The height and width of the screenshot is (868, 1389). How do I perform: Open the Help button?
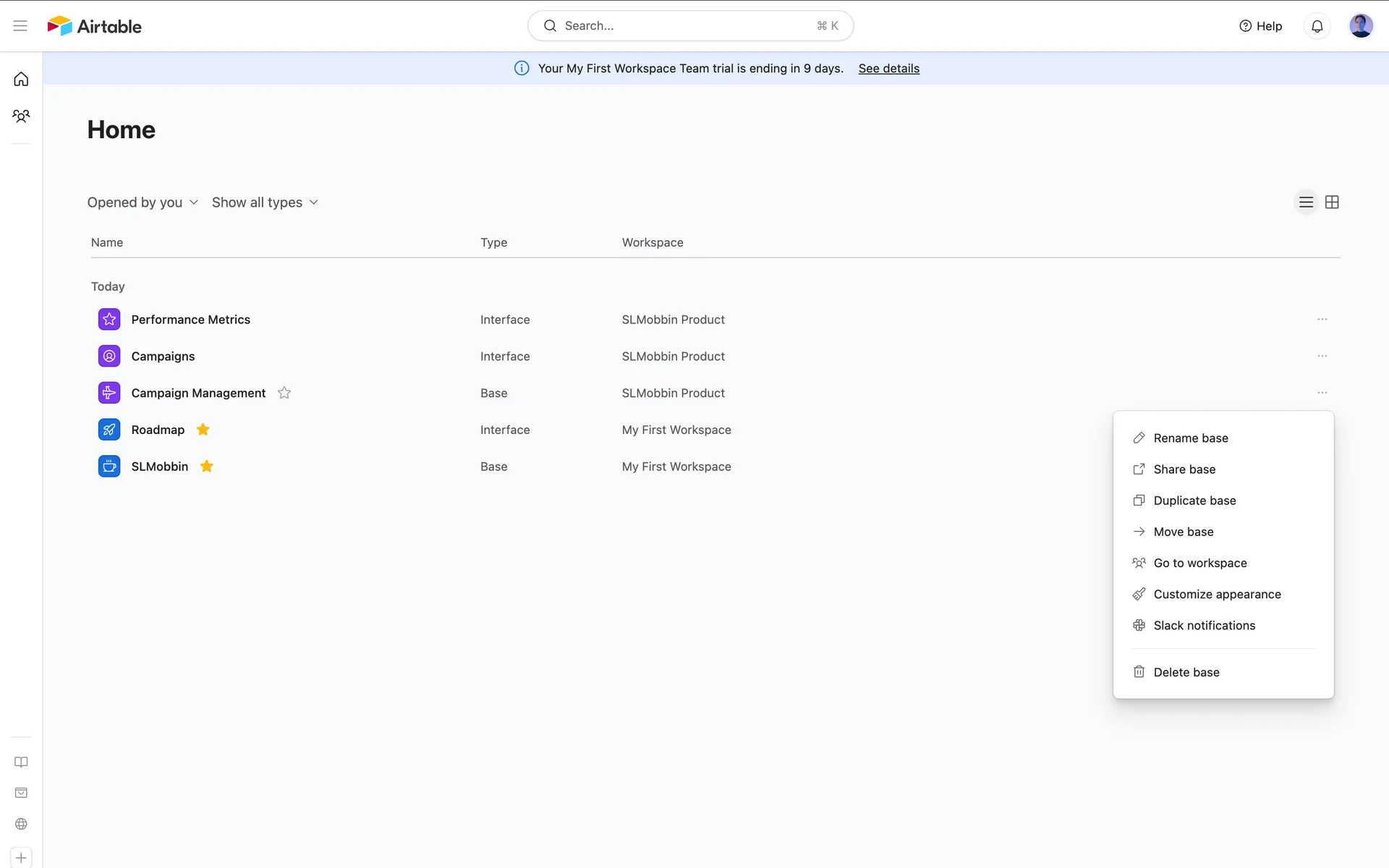point(1260,26)
